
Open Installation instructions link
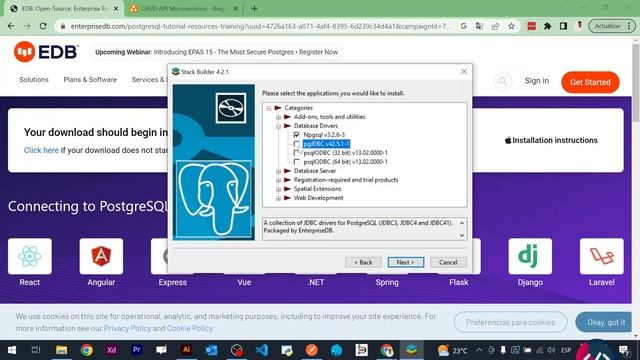551,140
